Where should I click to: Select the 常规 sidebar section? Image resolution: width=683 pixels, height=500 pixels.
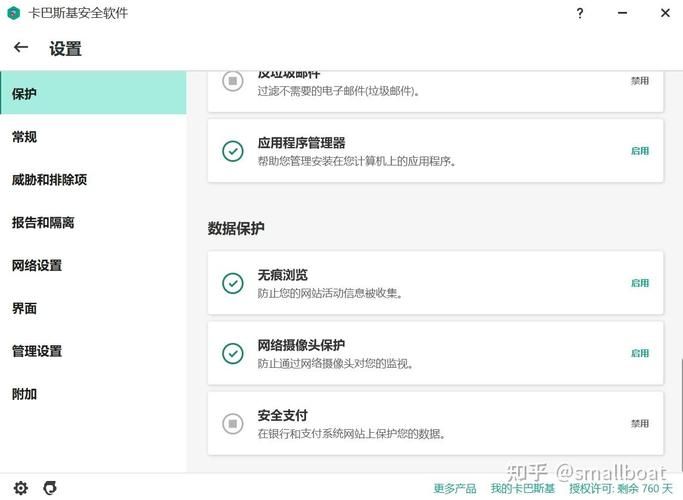pos(93,137)
